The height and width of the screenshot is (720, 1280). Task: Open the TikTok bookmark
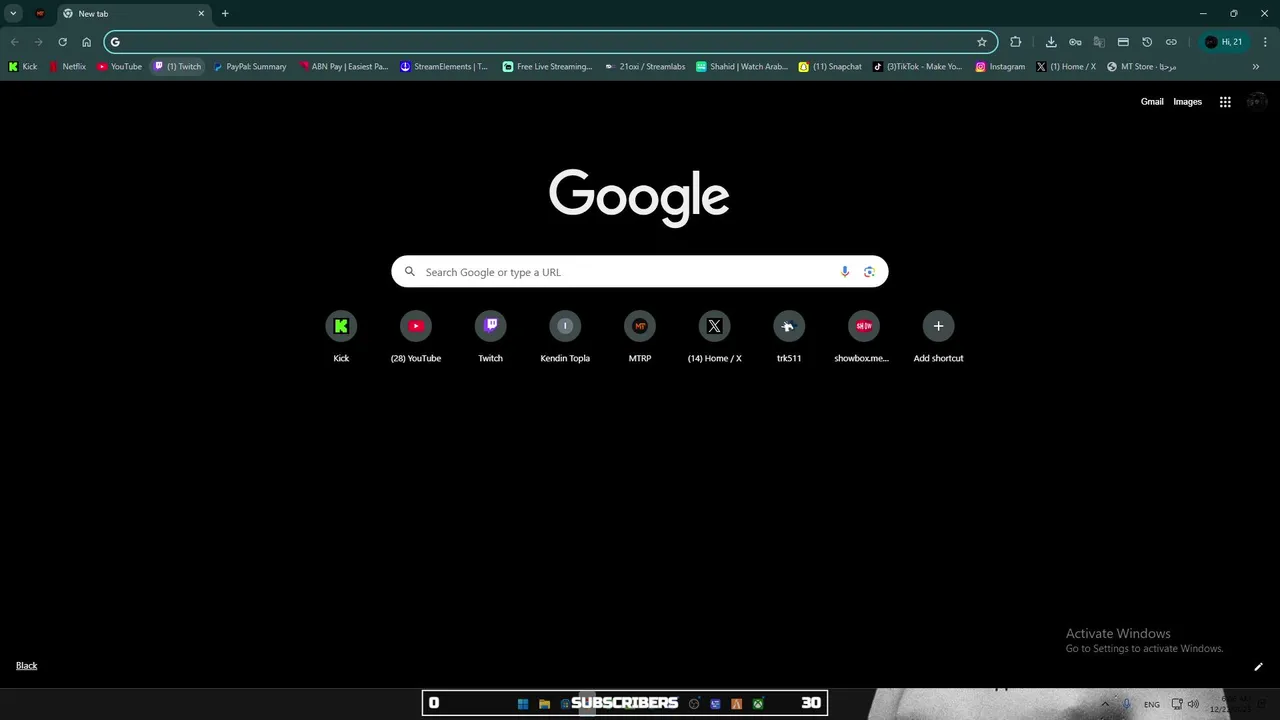coord(917,67)
